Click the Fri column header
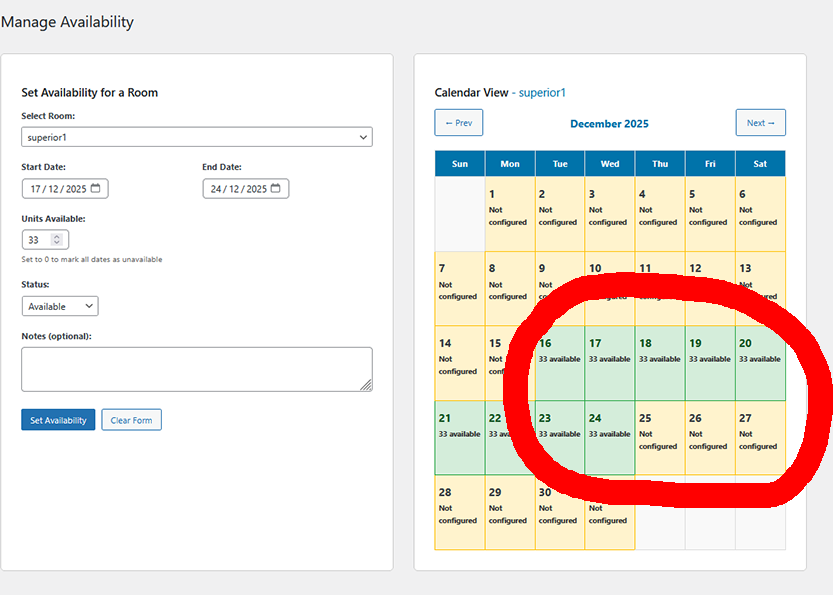Viewport: 833px width, 595px height. (x=710, y=164)
